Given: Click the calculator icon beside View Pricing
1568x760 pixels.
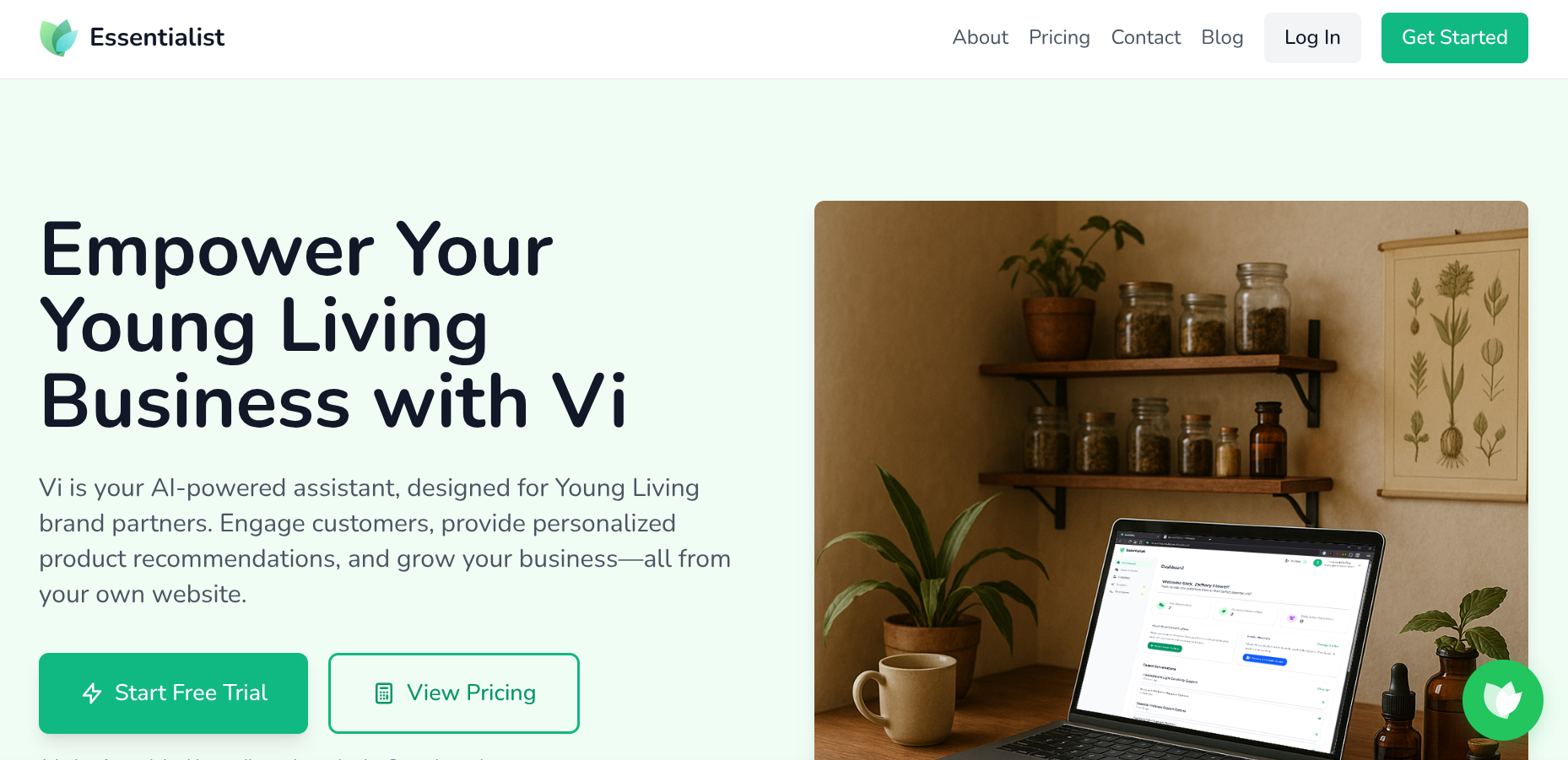Looking at the screenshot, I should click(x=384, y=693).
